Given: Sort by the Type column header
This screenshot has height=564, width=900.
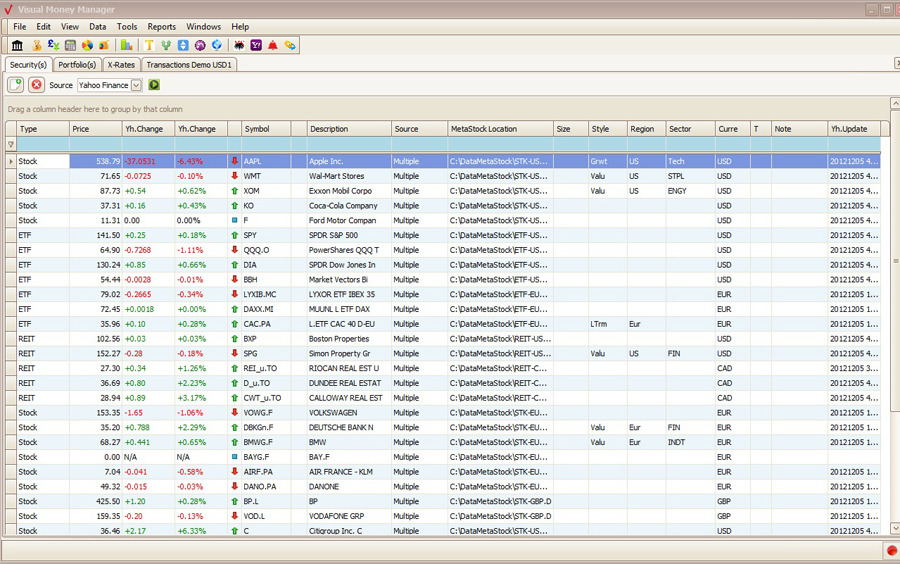Looking at the screenshot, I should click(x=43, y=129).
